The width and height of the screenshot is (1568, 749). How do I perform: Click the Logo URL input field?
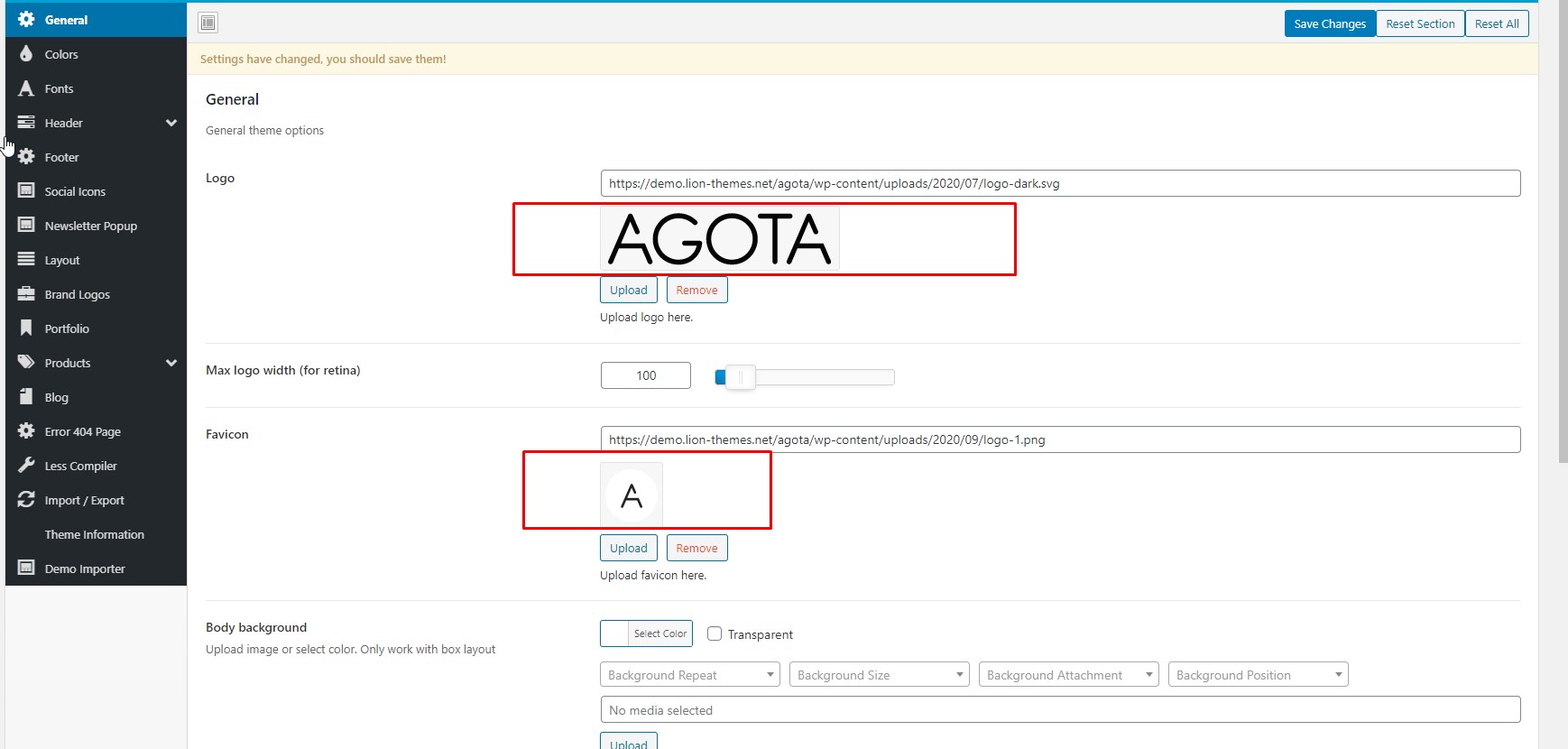(1060, 183)
